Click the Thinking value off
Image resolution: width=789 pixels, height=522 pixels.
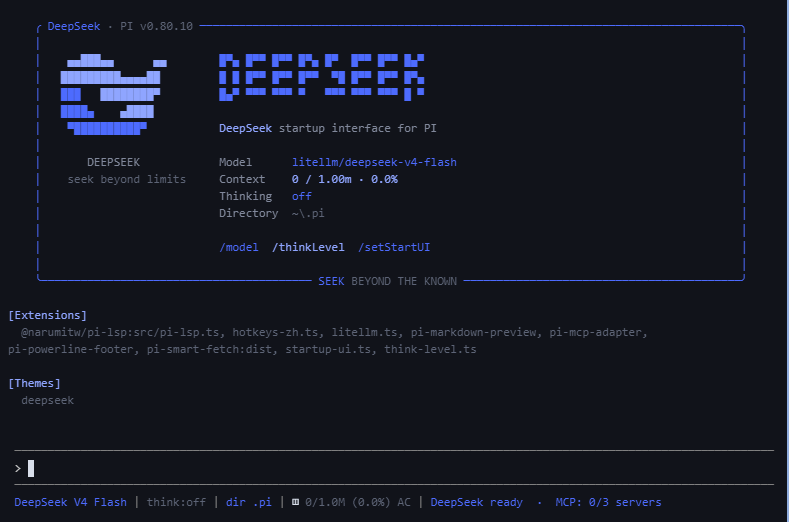click(301, 196)
